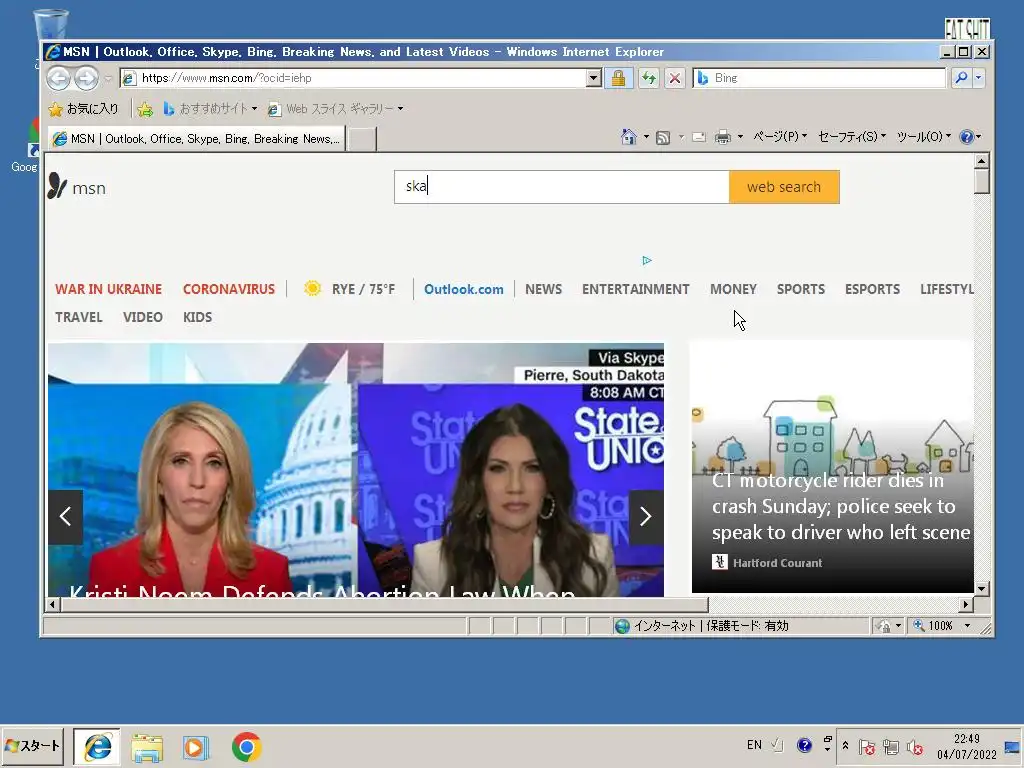Open the SPORTS section
Viewport: 1024px width, 768px height.
coord(801,289)
